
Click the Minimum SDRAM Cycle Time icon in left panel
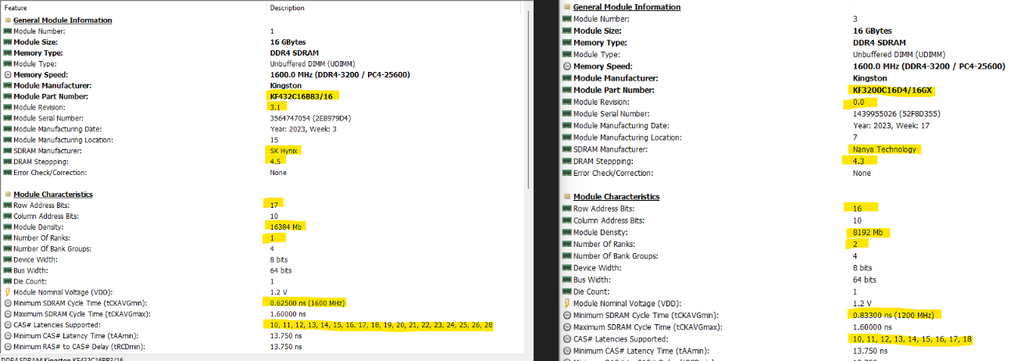point(8,303)
